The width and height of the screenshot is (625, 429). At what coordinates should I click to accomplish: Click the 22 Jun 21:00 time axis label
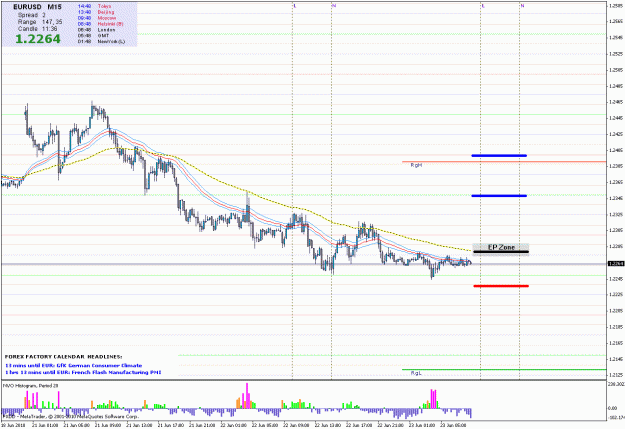tap(391, 425)
